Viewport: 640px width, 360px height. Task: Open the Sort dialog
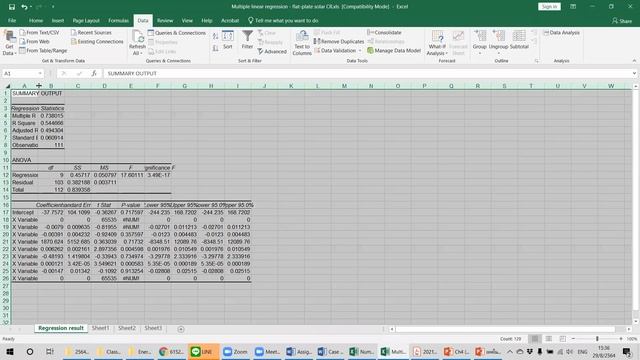228,40
